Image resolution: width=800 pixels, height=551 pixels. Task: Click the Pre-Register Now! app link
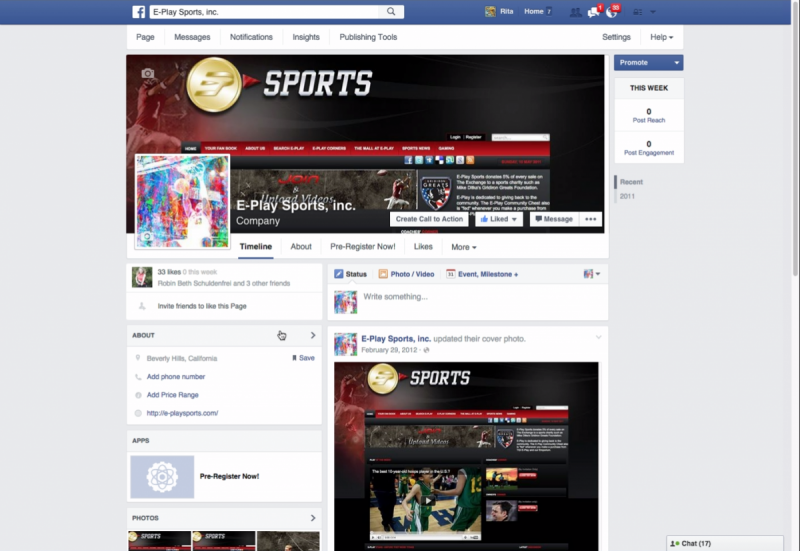pos(229,477)
